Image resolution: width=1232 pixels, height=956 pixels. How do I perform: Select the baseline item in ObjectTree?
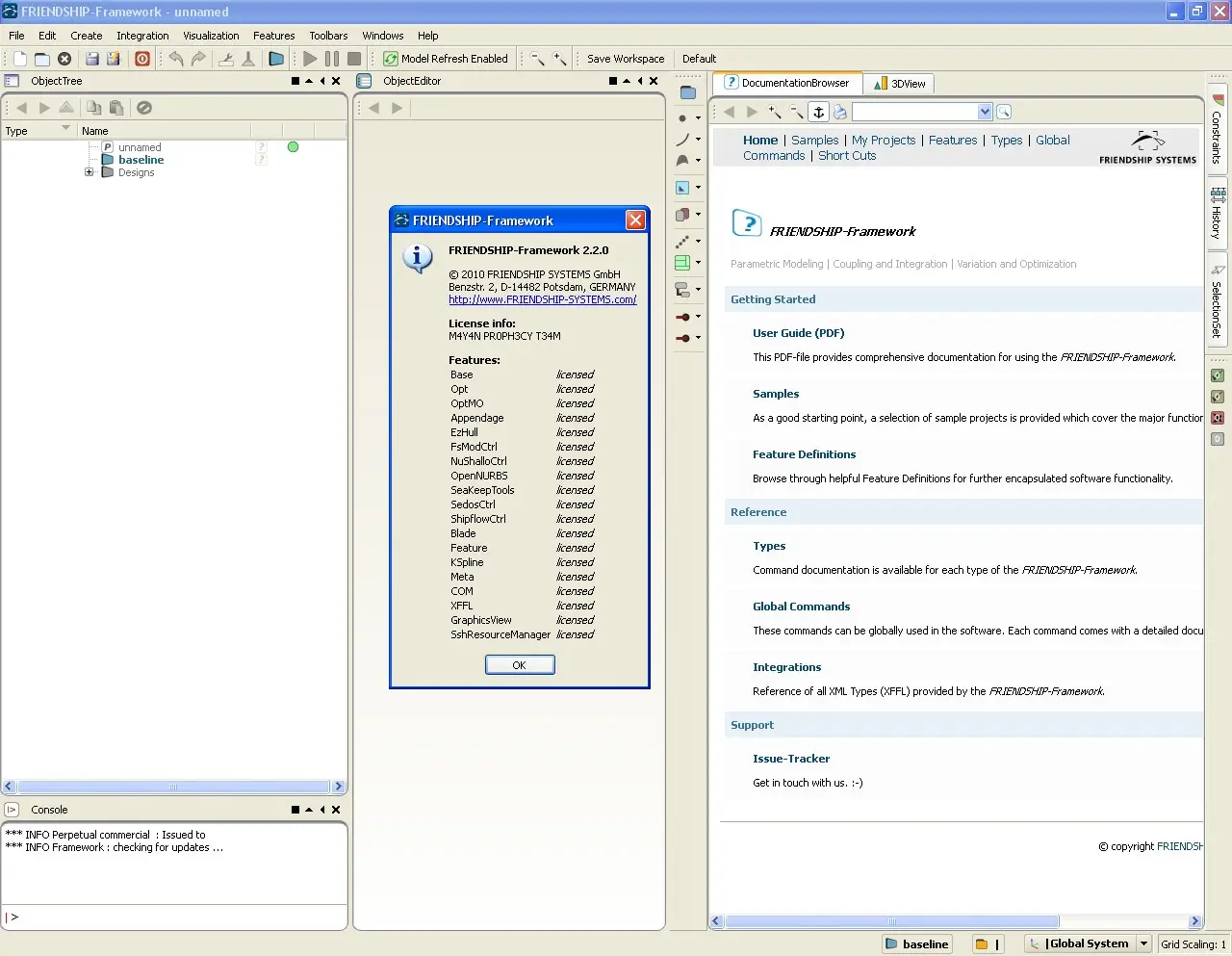coord(141,160)
